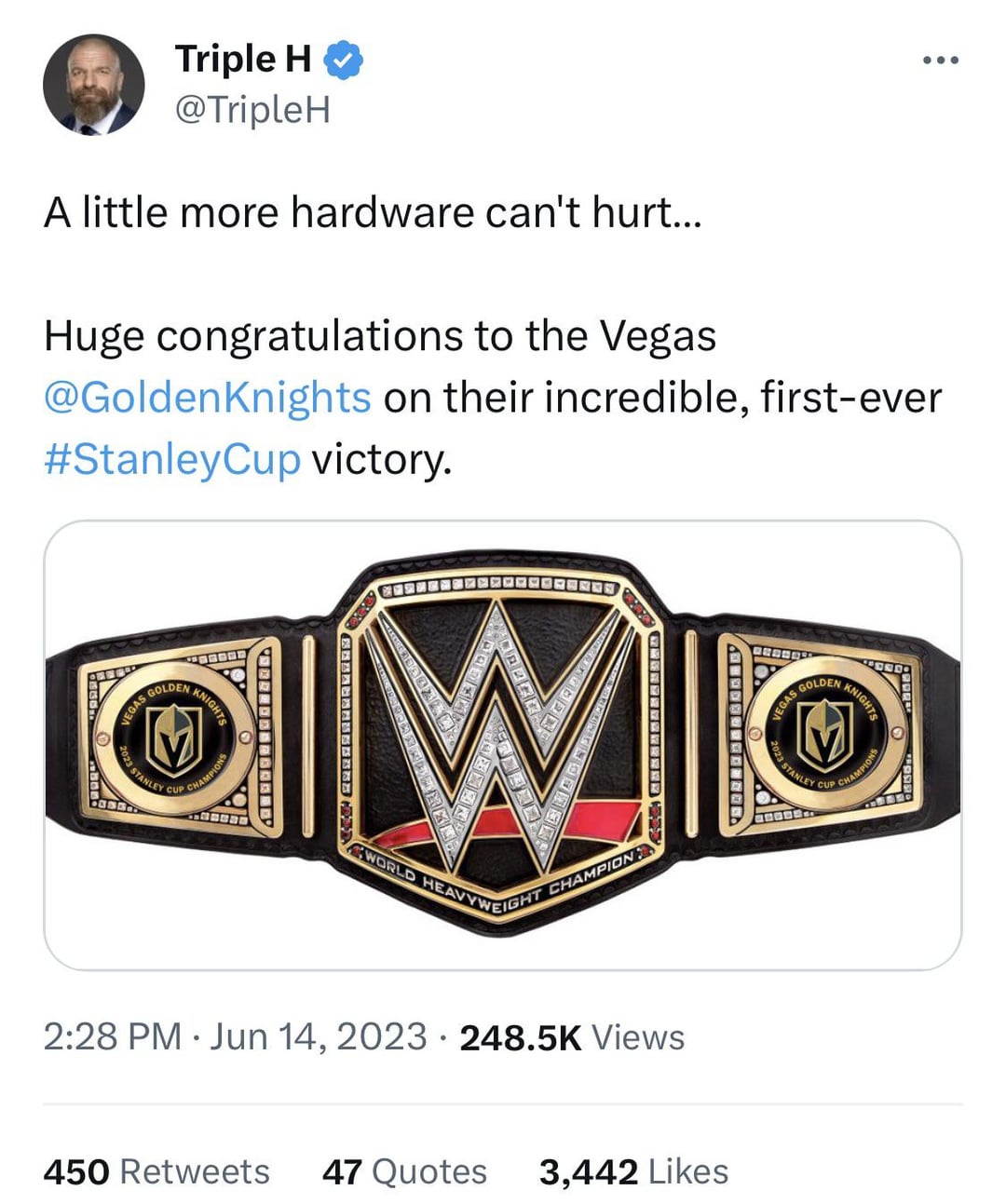1006x1204 pixels.
Task: Click the Jun 14, 2023 date
Action: coord(319,1036)
